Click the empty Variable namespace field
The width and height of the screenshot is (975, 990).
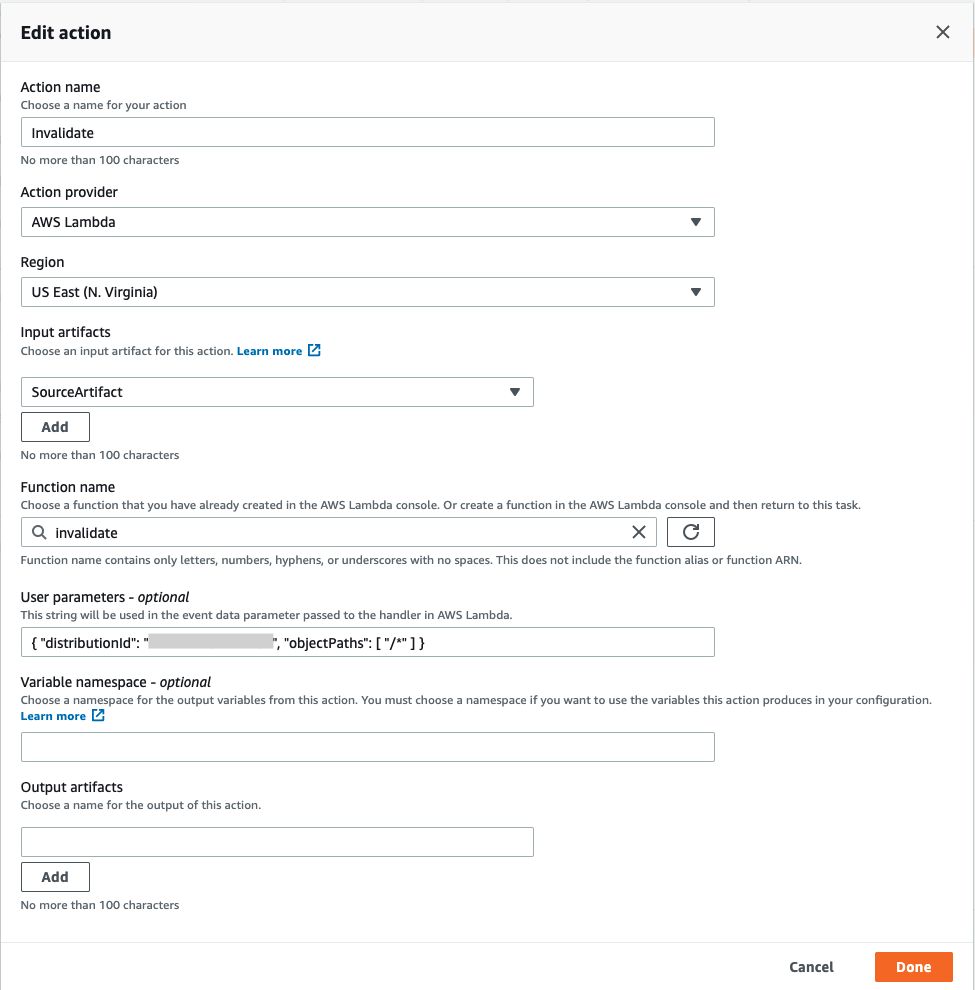(x=368, y=747)
